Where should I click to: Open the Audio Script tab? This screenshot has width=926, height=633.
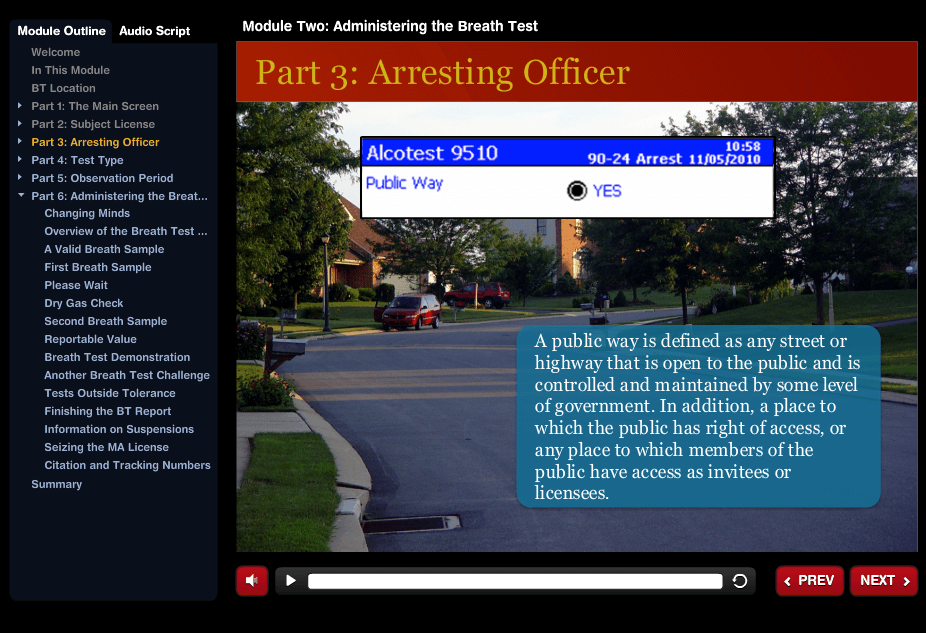(x=155, y=31)
